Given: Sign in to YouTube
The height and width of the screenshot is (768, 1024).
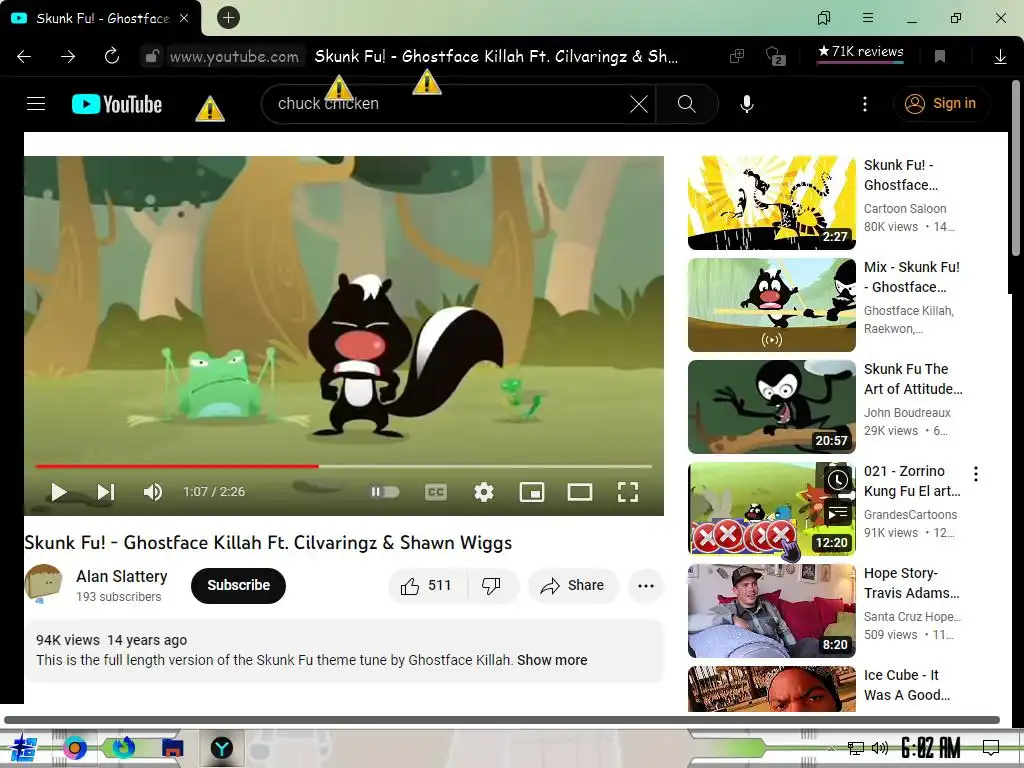Looking at the screenshot, I should (x=940, y=103).
